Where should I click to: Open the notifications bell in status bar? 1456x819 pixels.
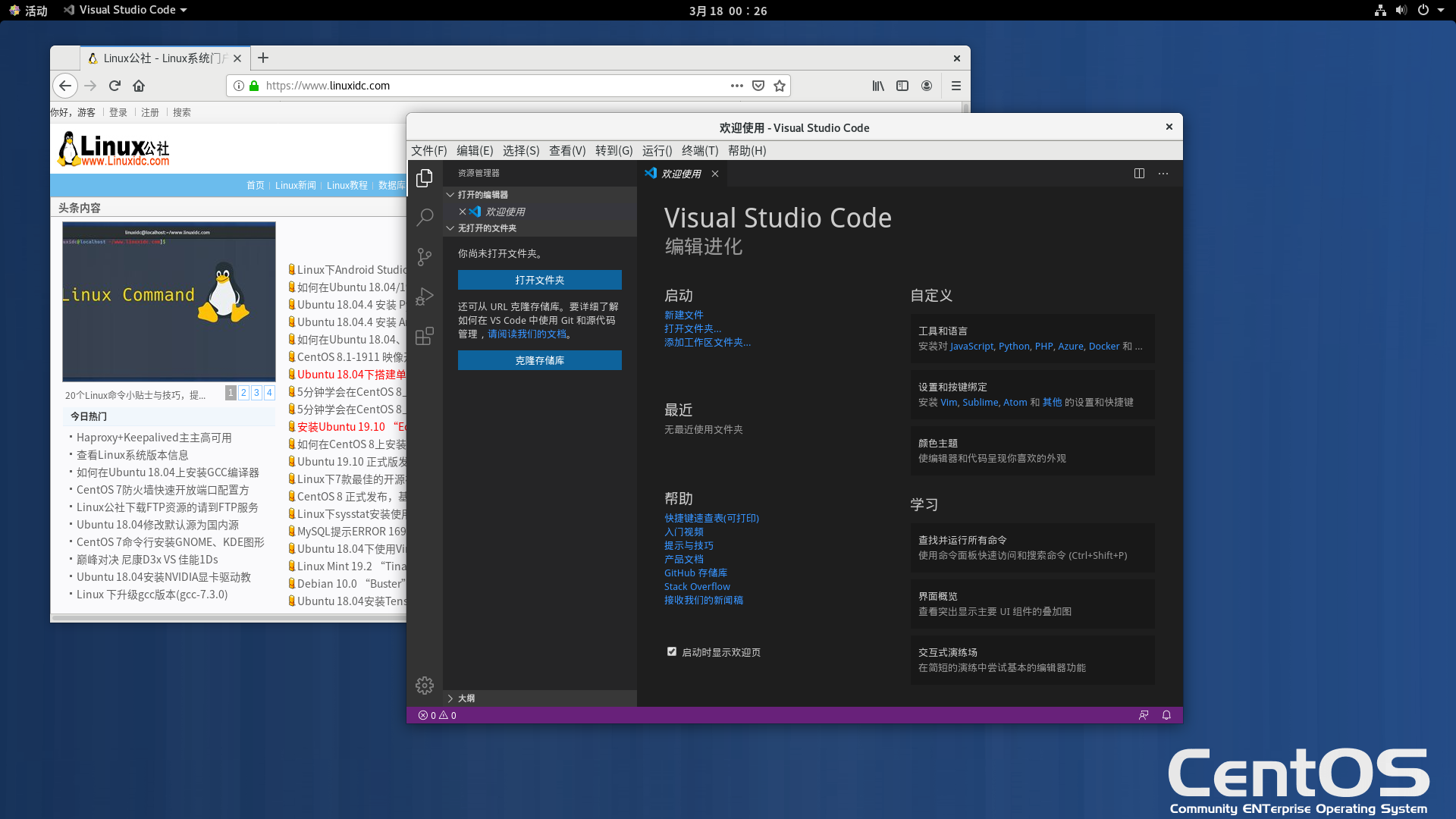1166,714
